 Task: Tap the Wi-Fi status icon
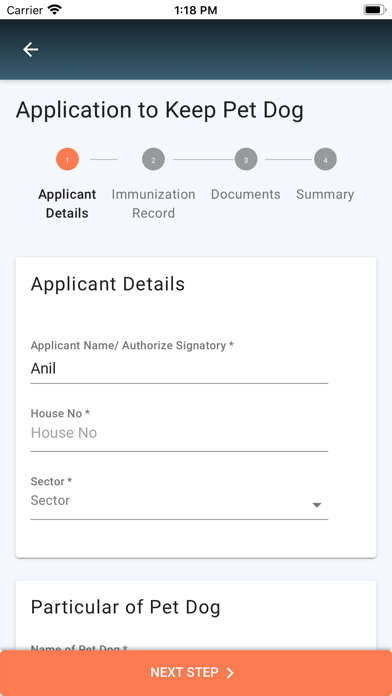pyautogui.click(x=55, y=10)
